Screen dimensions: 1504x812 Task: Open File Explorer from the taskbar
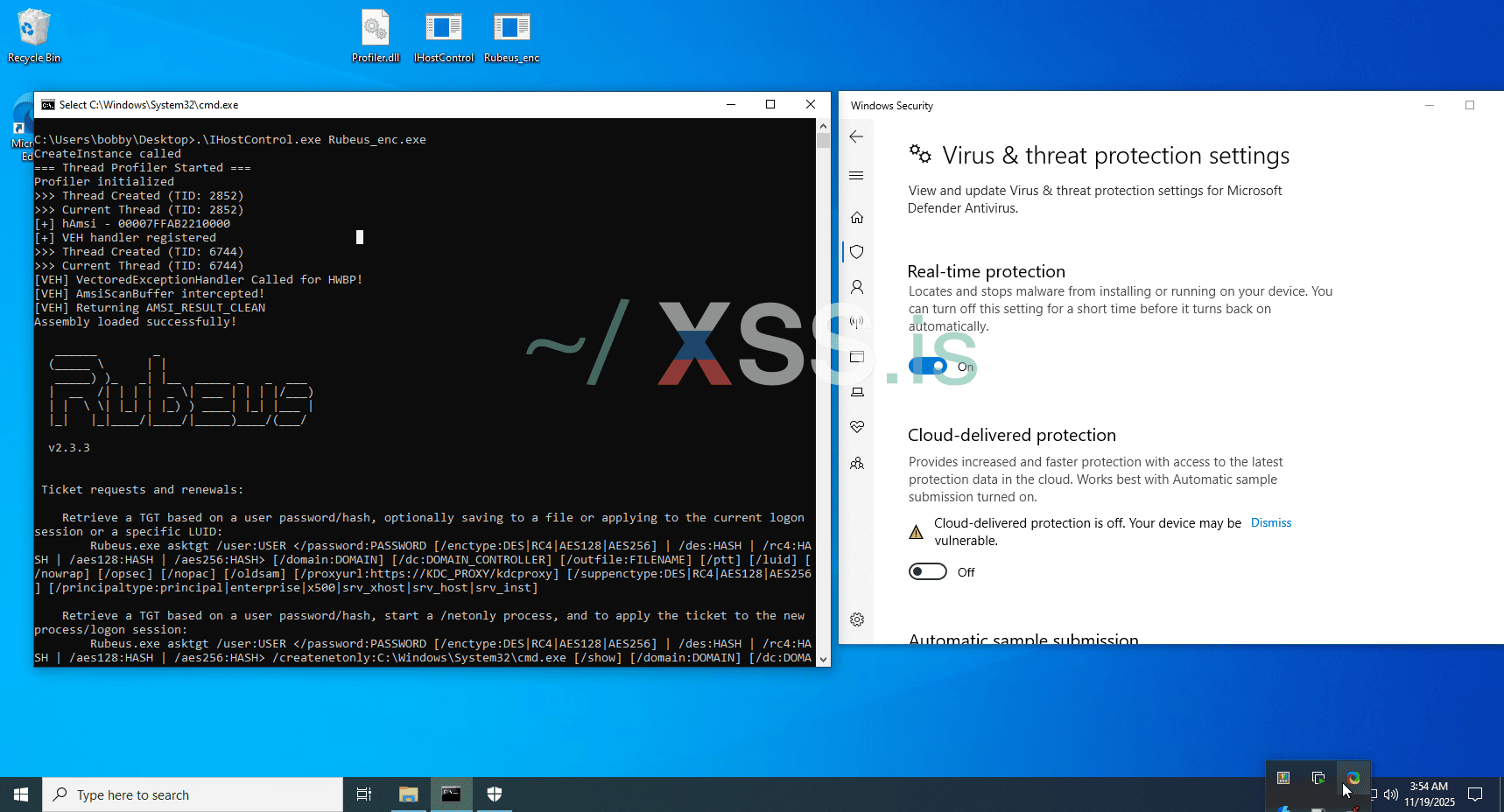408,794
